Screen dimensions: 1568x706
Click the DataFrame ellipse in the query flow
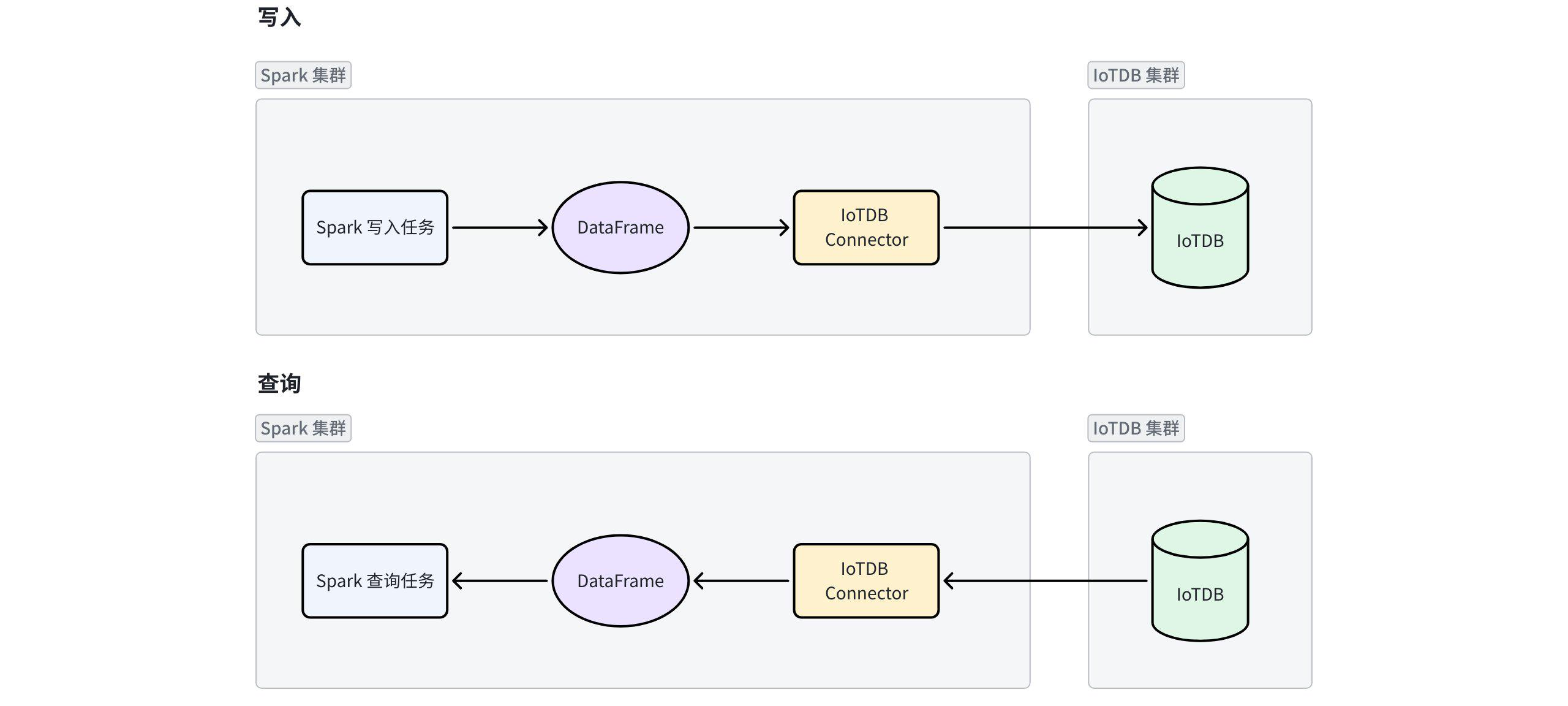620,581
